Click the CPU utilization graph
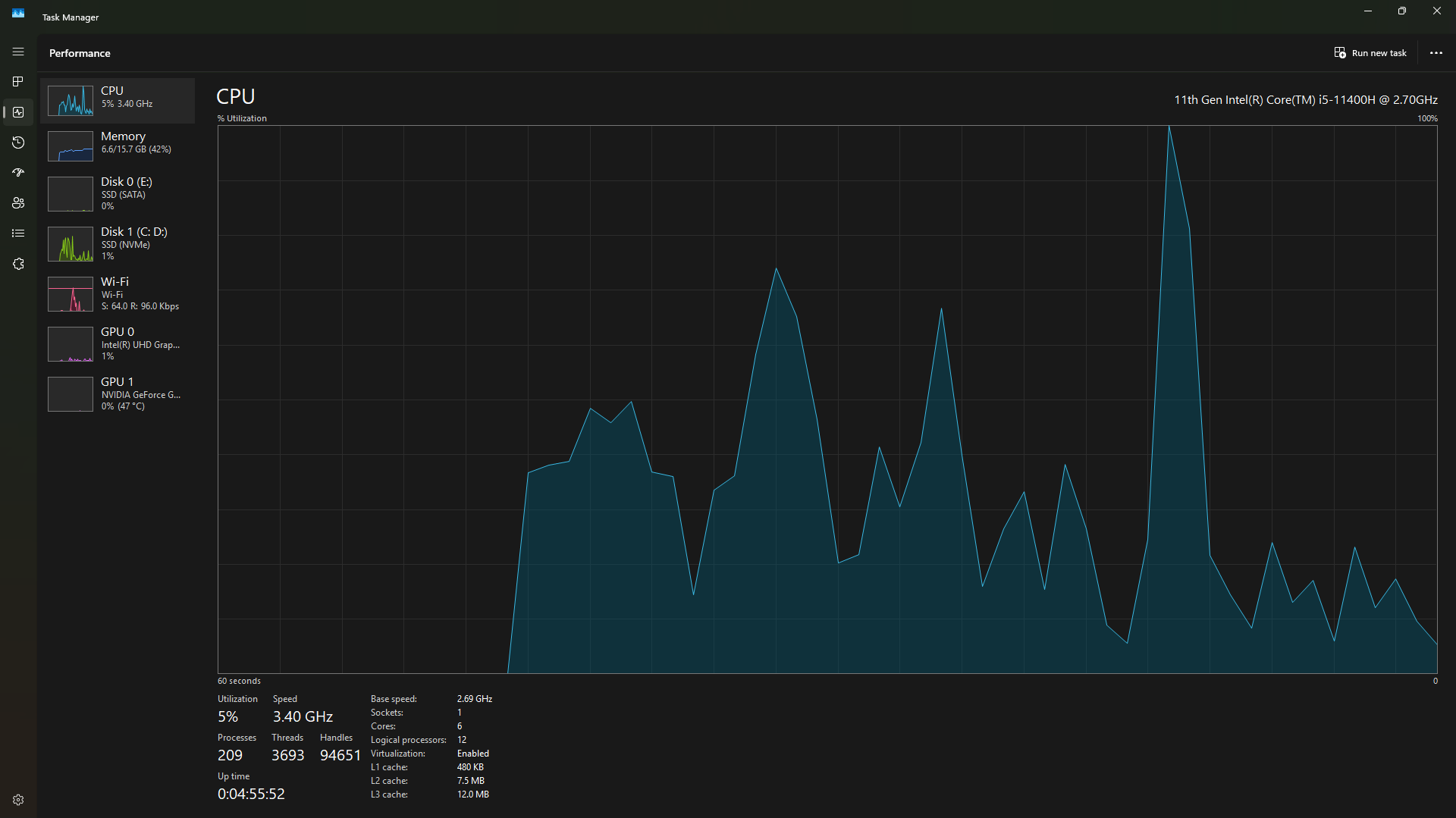The width and height of the screenshot is (1456, 818). (827, 400)
